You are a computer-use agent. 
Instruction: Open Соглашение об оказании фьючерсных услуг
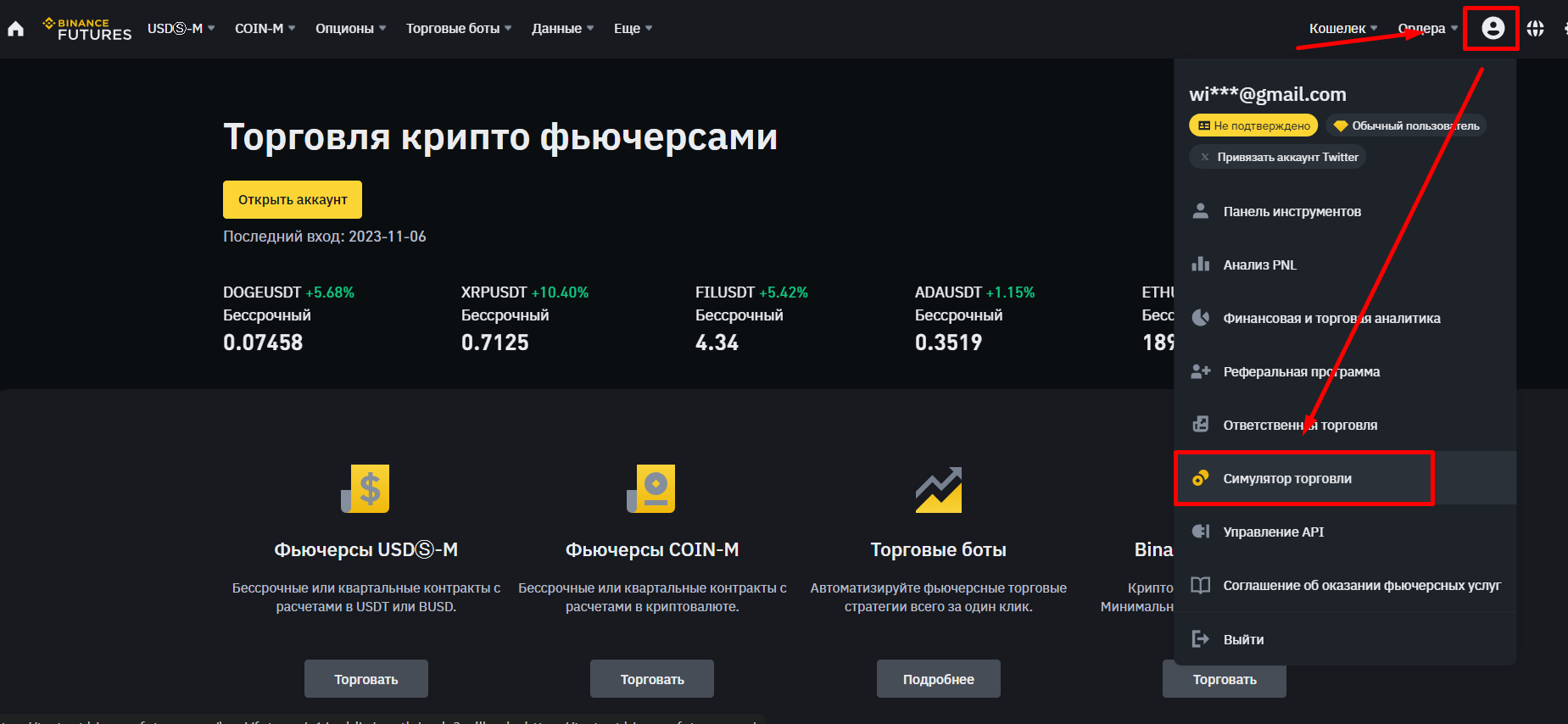click(1345, 585)
